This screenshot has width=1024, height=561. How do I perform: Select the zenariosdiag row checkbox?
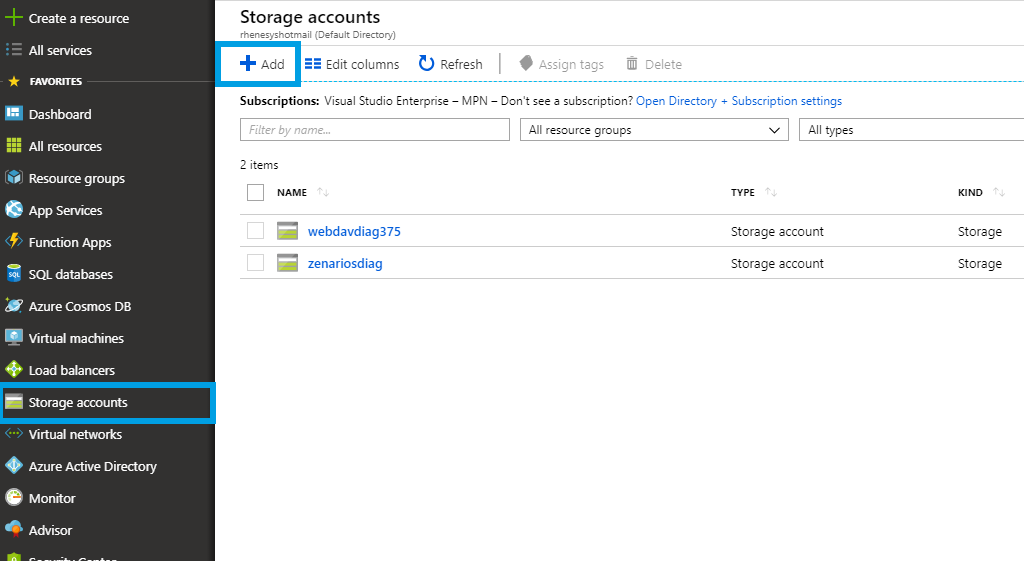[255, 263]
